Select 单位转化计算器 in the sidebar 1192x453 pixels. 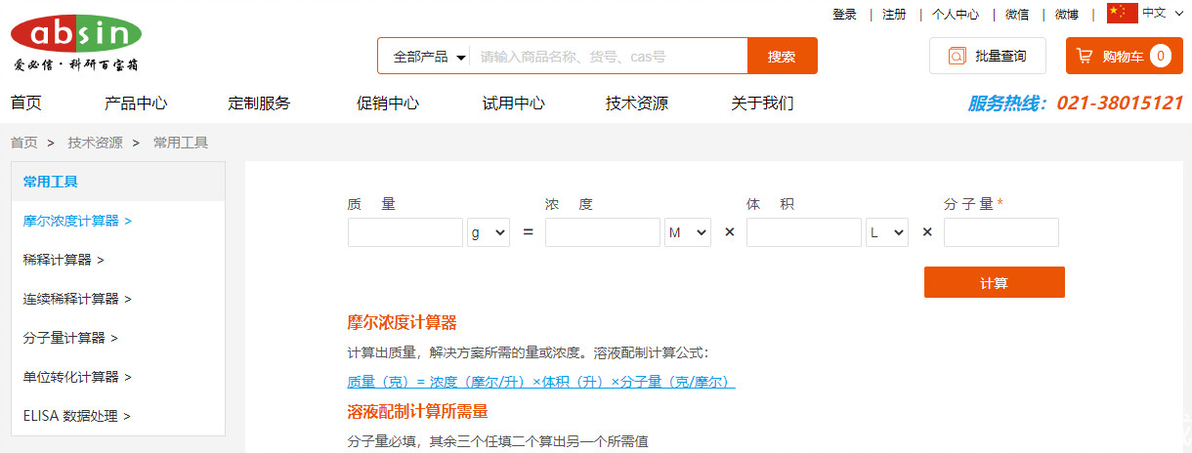(x=78, y=376)
